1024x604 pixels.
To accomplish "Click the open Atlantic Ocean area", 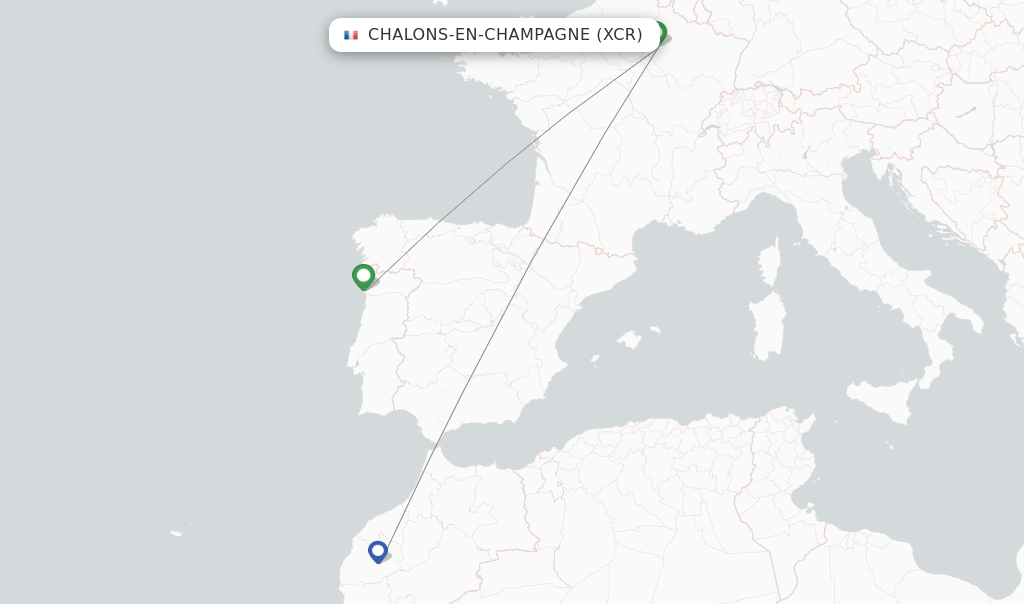I will [150, 300].
